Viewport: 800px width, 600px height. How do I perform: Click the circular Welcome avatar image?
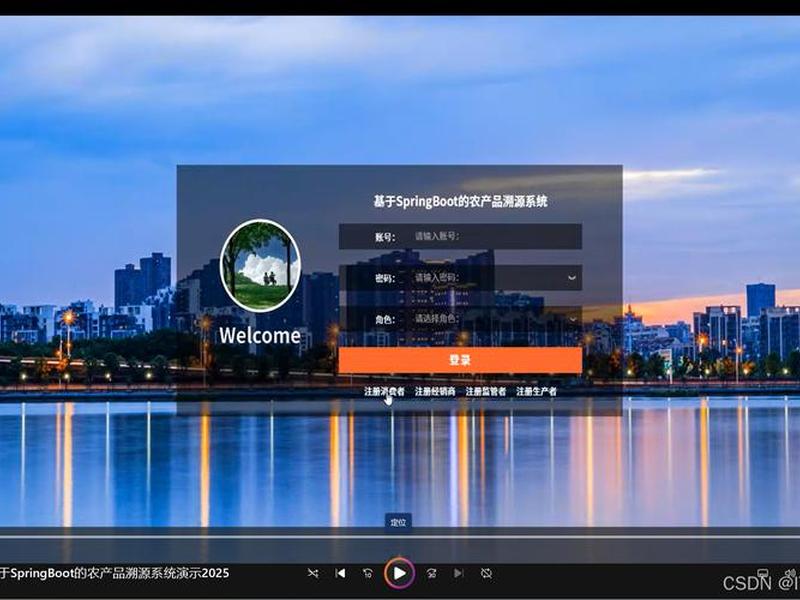click(260, 265)
